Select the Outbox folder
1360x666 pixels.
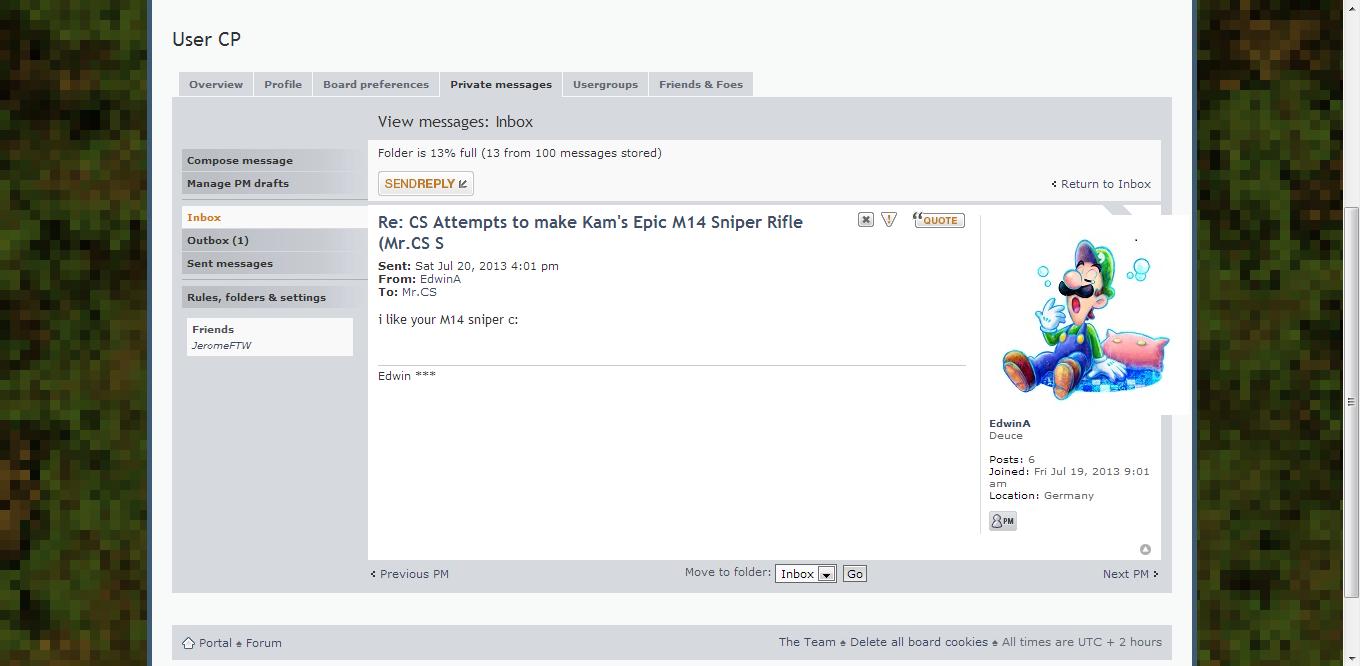(217, 240)
